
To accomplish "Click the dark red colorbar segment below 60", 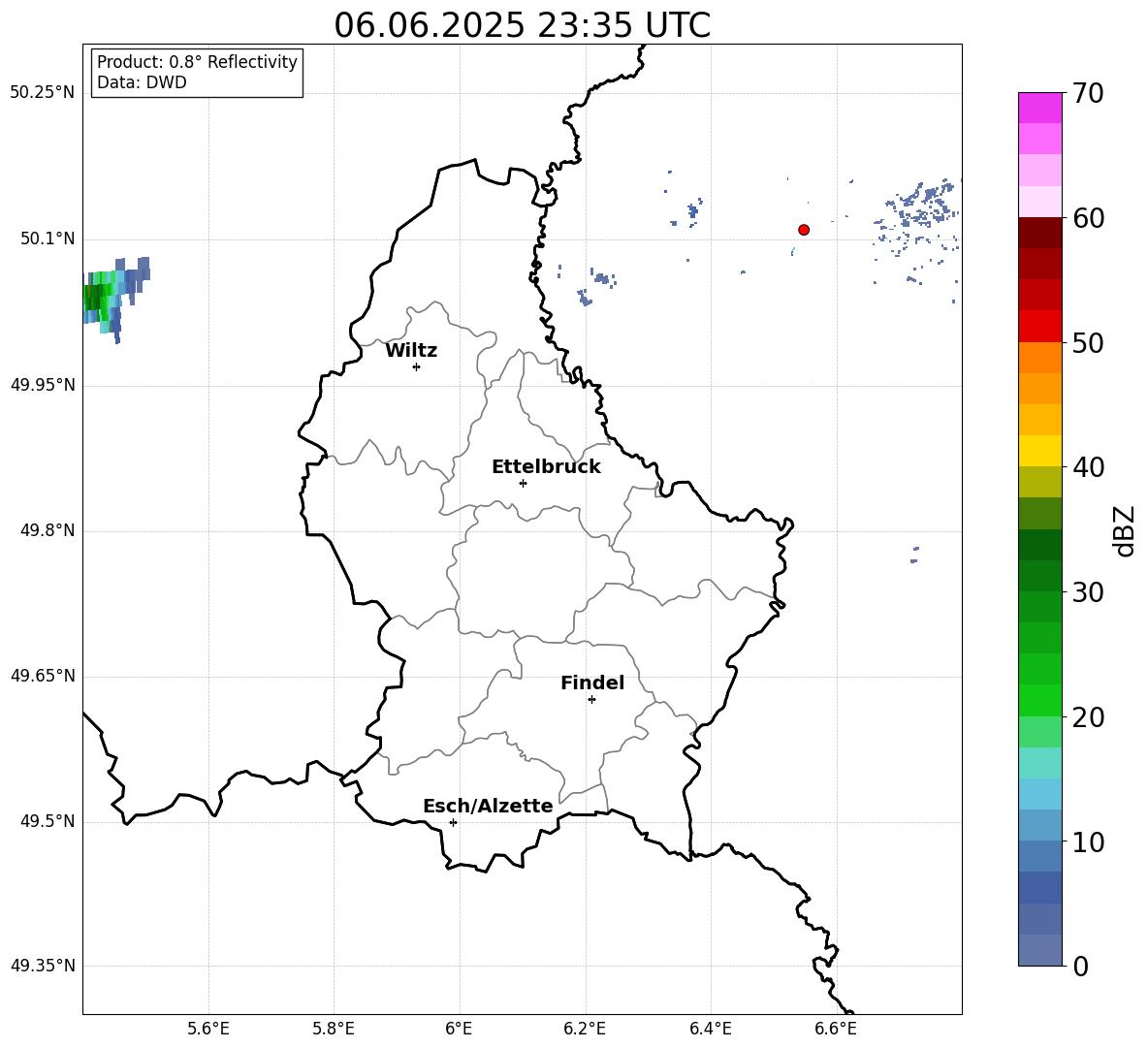I will [1039, 233].
